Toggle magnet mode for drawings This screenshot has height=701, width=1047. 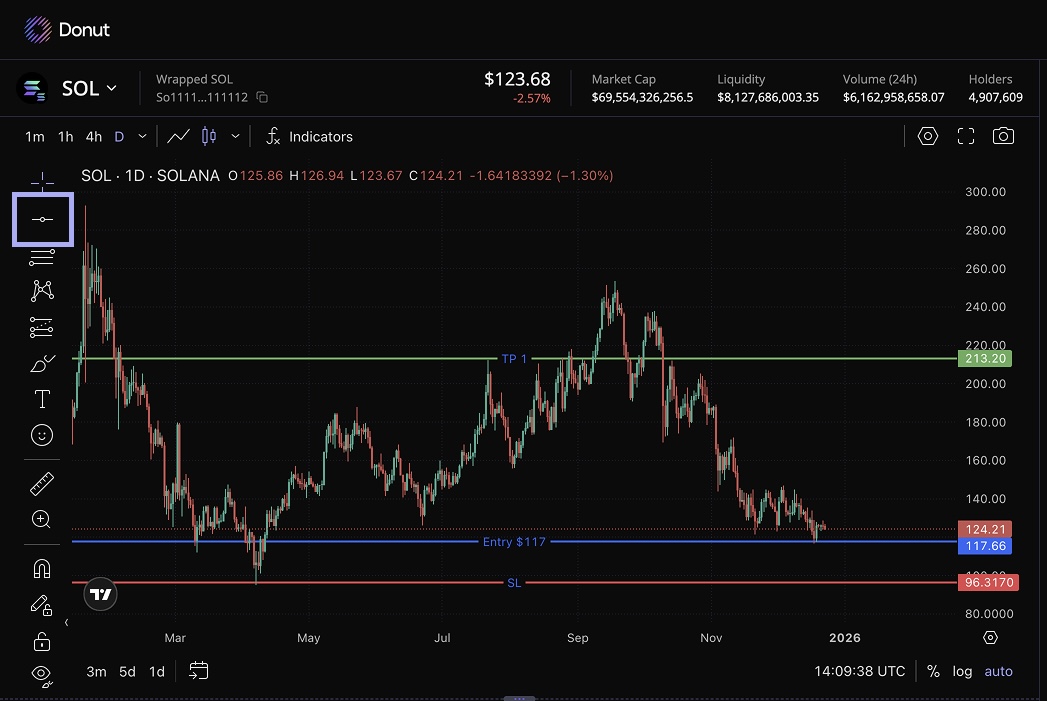[x=42, y=569]
